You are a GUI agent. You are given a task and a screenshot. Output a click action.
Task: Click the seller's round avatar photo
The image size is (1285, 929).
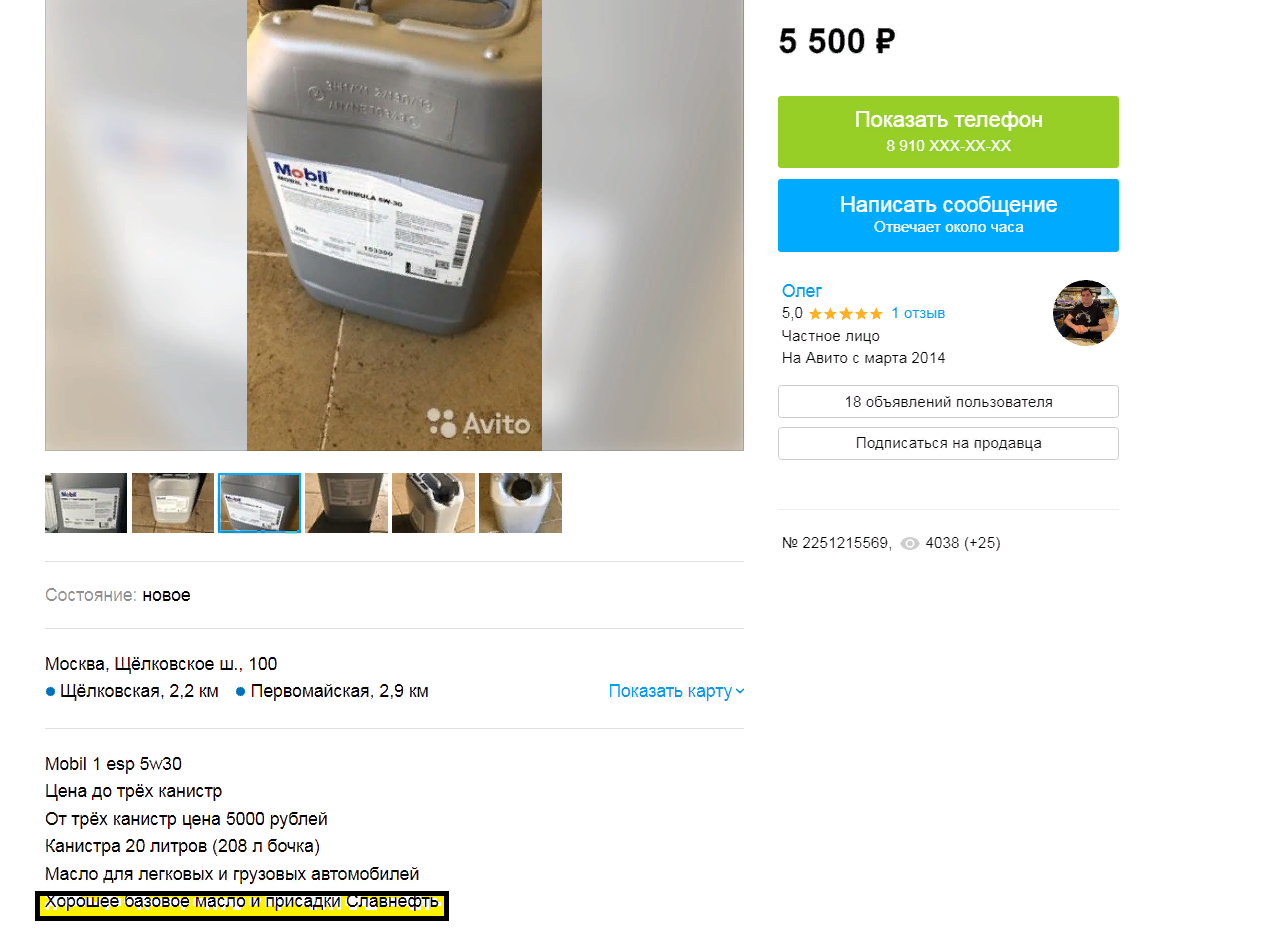coord(1085,313)
